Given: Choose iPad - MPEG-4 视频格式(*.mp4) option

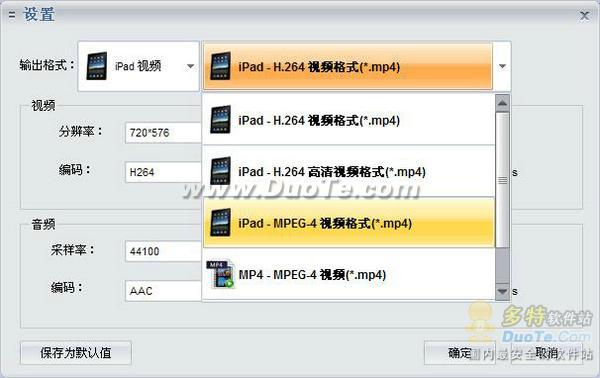Looking at the screenshot, I should [x=349, y=223].
